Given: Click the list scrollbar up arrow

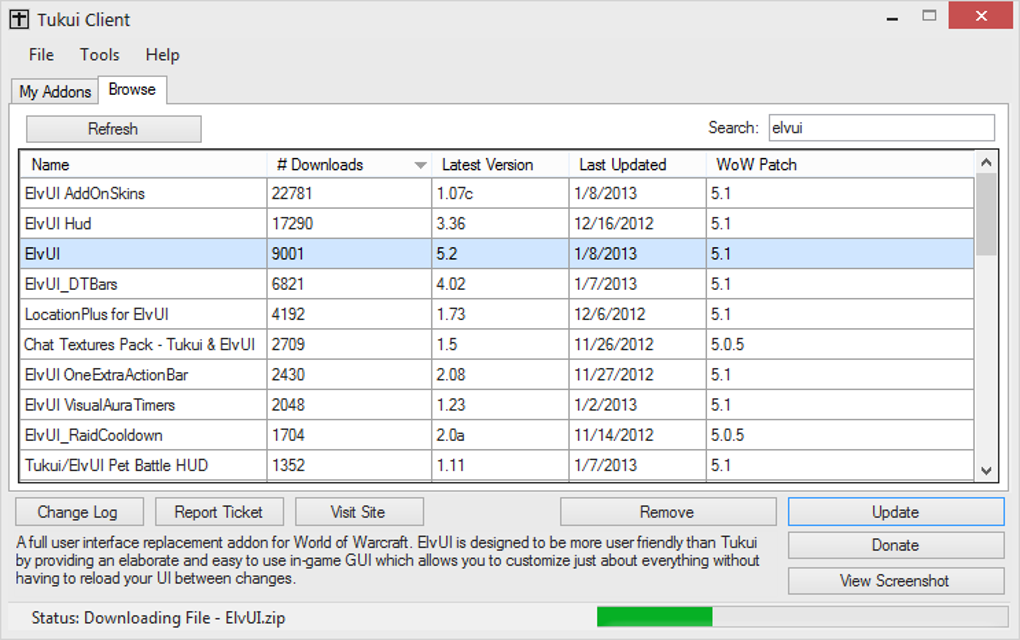Looking at the screenshot, I should tap(986, 163).
